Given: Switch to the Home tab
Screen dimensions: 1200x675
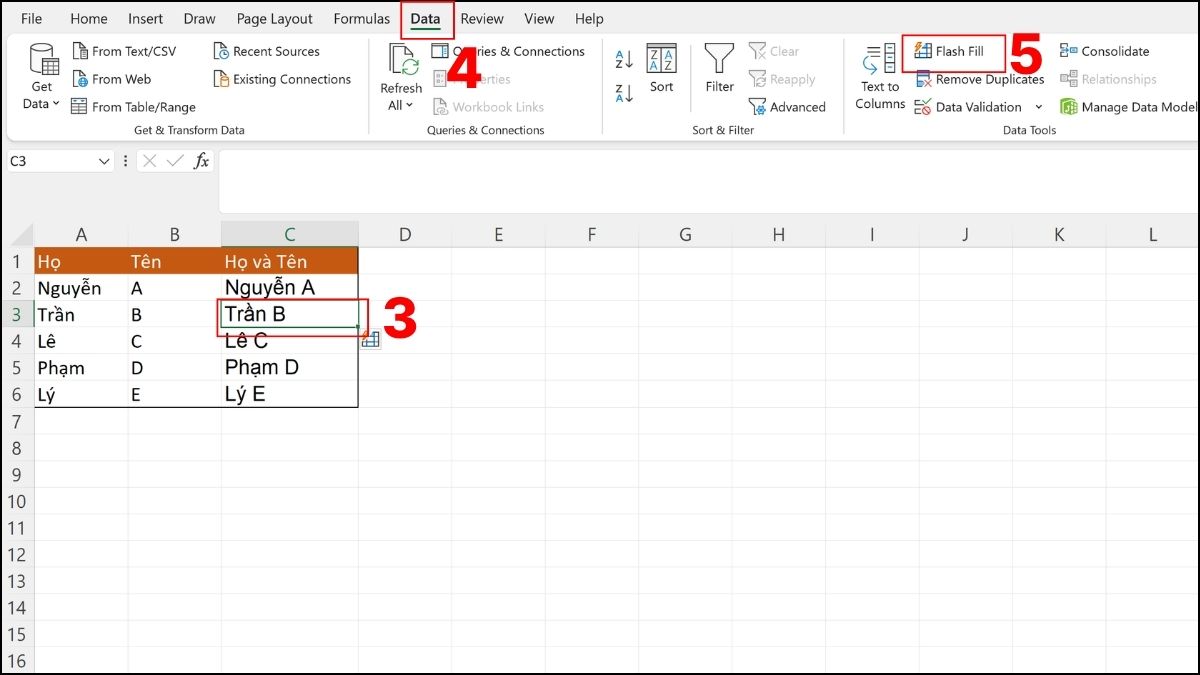Looking at the screenshot, I should coord(89,19).
